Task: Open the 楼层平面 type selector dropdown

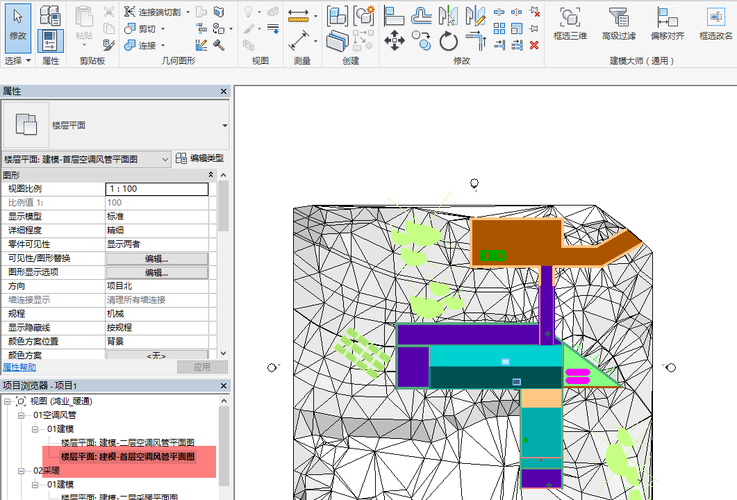Action: (224, 126)
